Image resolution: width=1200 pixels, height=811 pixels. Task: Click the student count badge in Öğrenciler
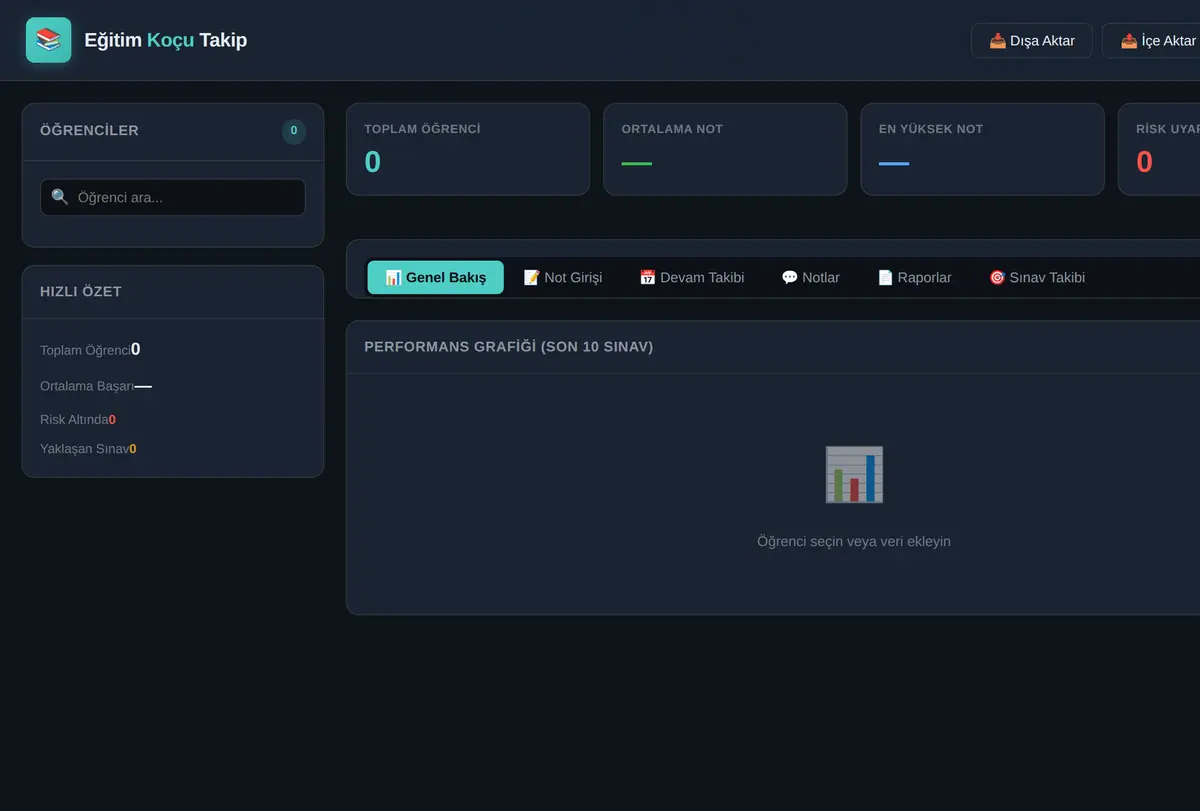294,131
